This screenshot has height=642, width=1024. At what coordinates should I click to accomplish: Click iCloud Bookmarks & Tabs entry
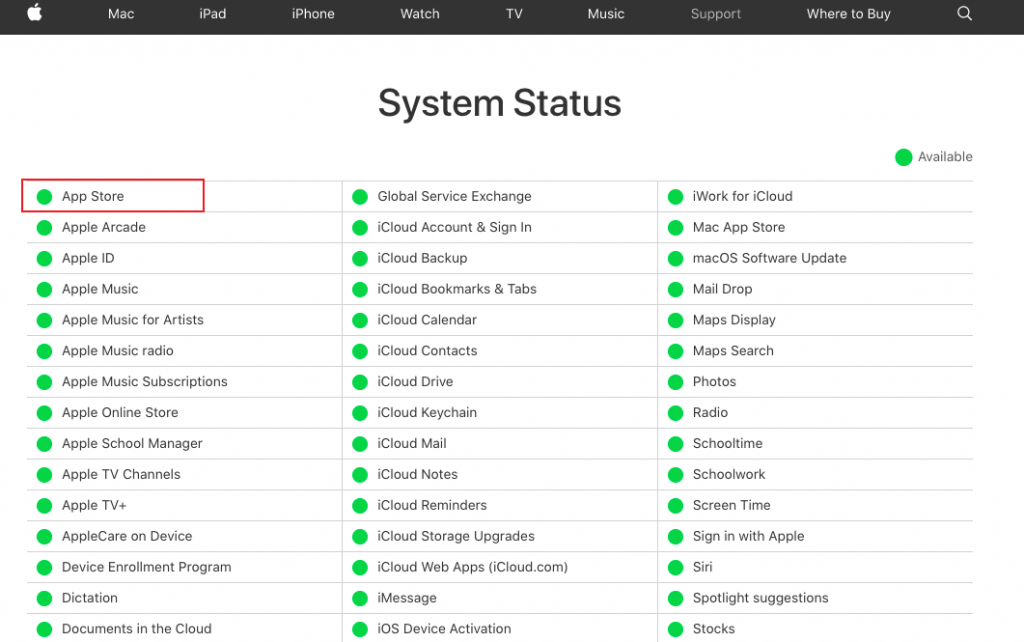point(456,289)
